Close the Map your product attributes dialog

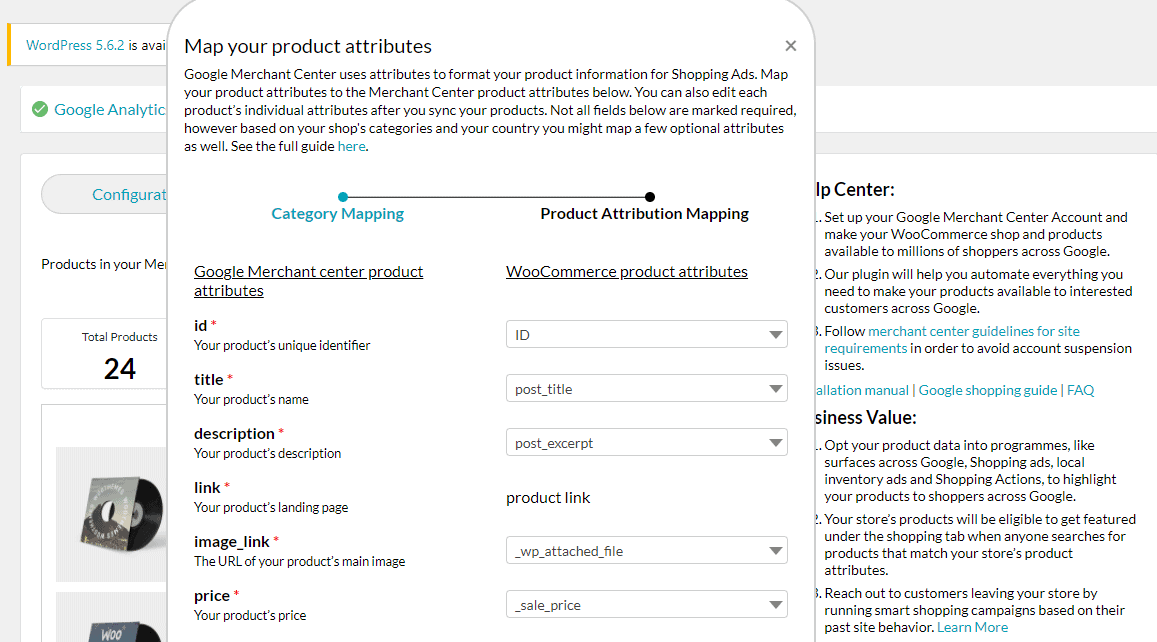click(x=790, y=46)
